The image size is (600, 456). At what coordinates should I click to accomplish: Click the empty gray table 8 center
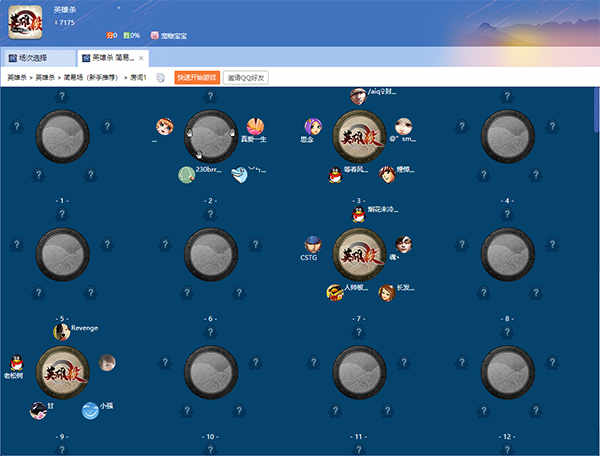(x=507, y=254)
